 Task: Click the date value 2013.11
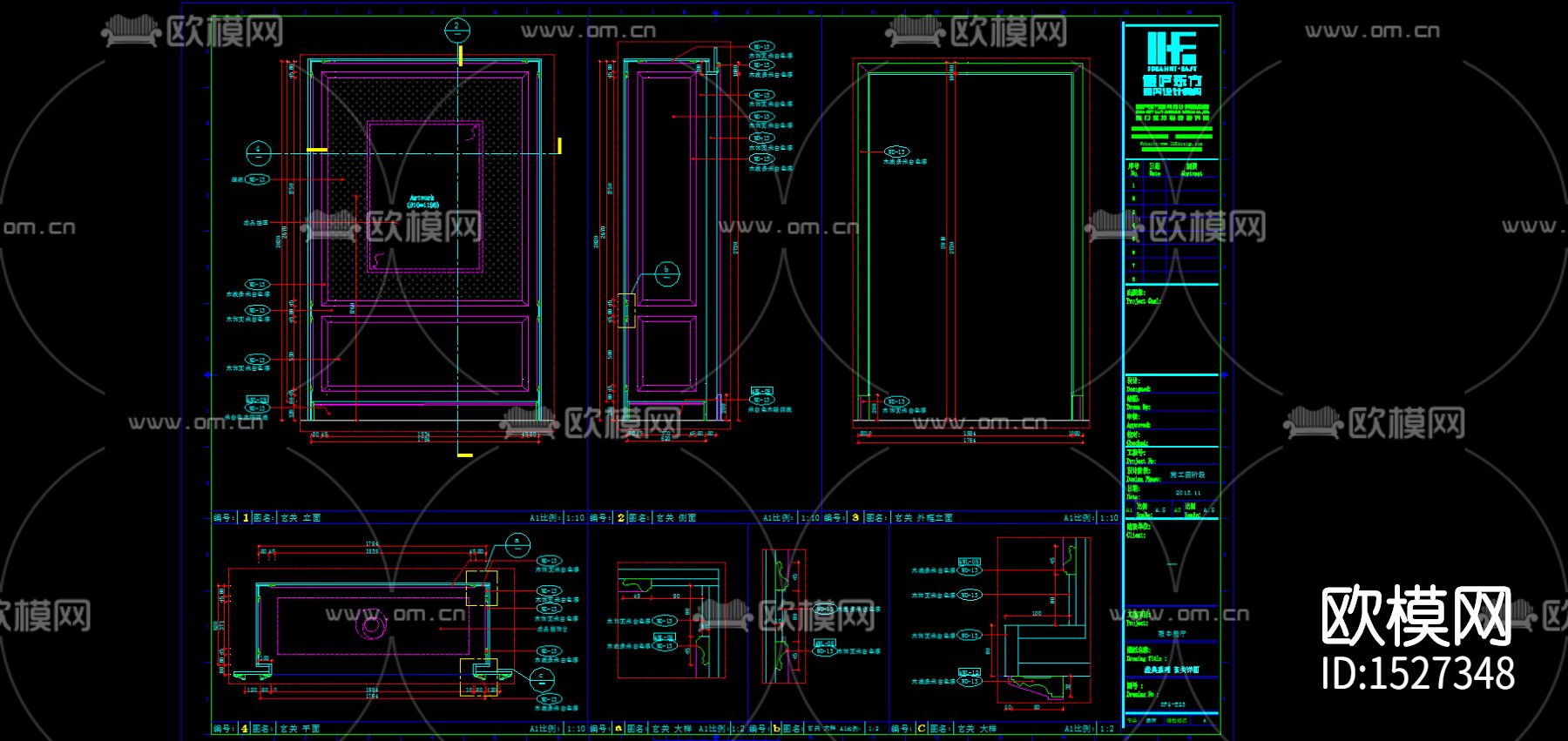(x=1188, y=493)
